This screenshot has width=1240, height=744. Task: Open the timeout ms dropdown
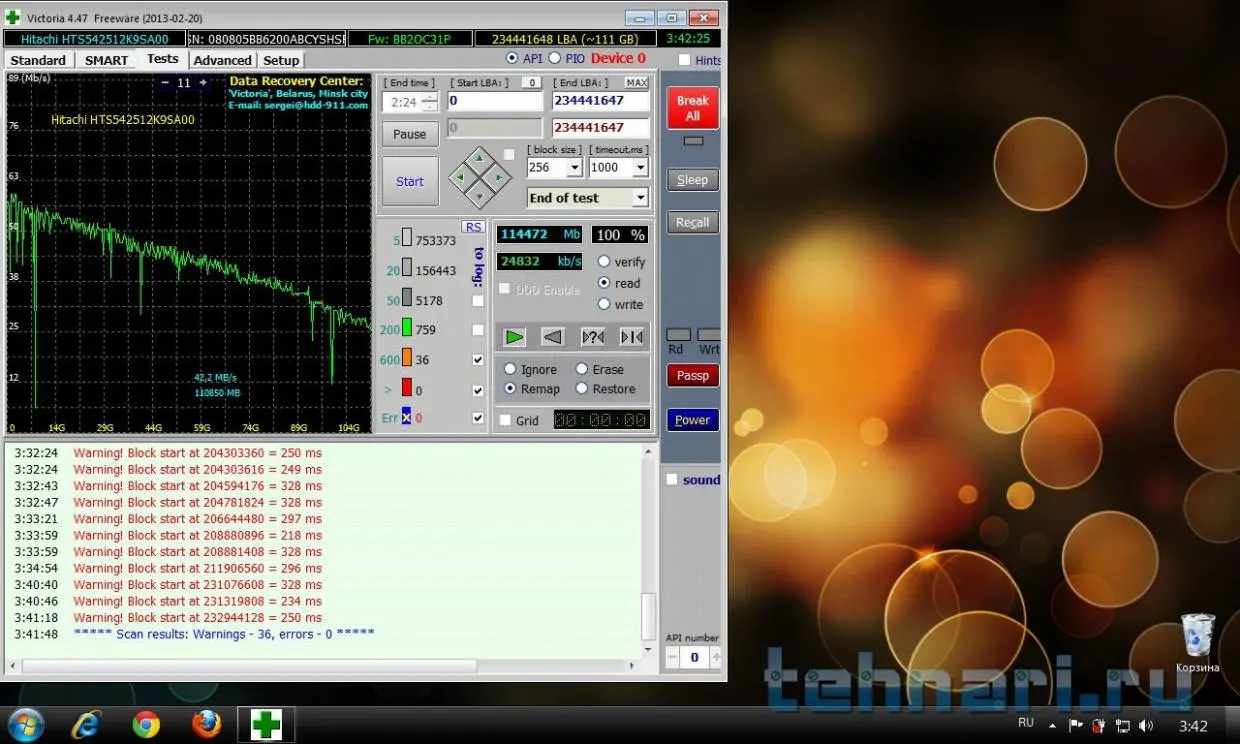coord(640,168)
